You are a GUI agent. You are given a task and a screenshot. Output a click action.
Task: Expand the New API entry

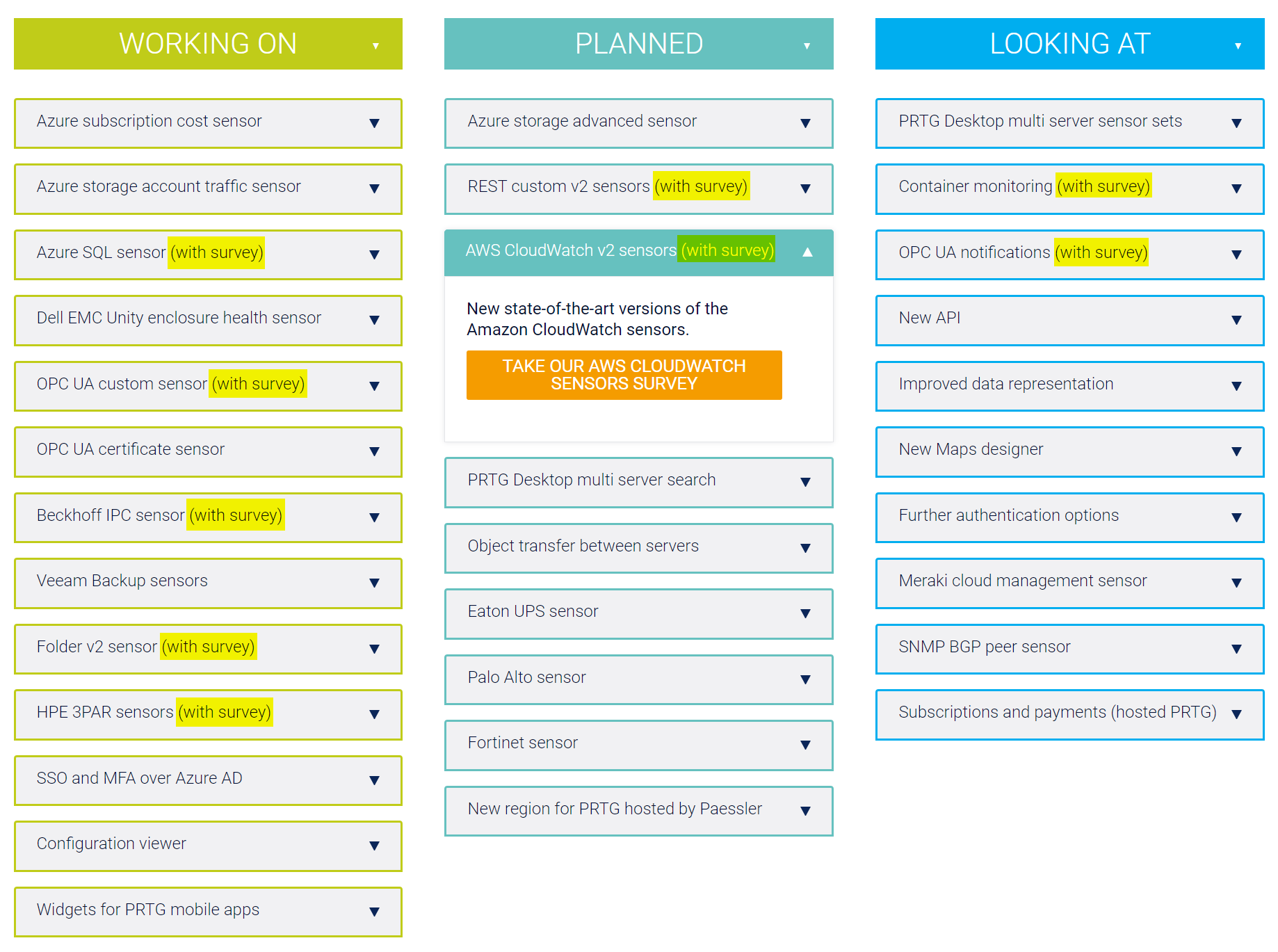pos(1236,321)
